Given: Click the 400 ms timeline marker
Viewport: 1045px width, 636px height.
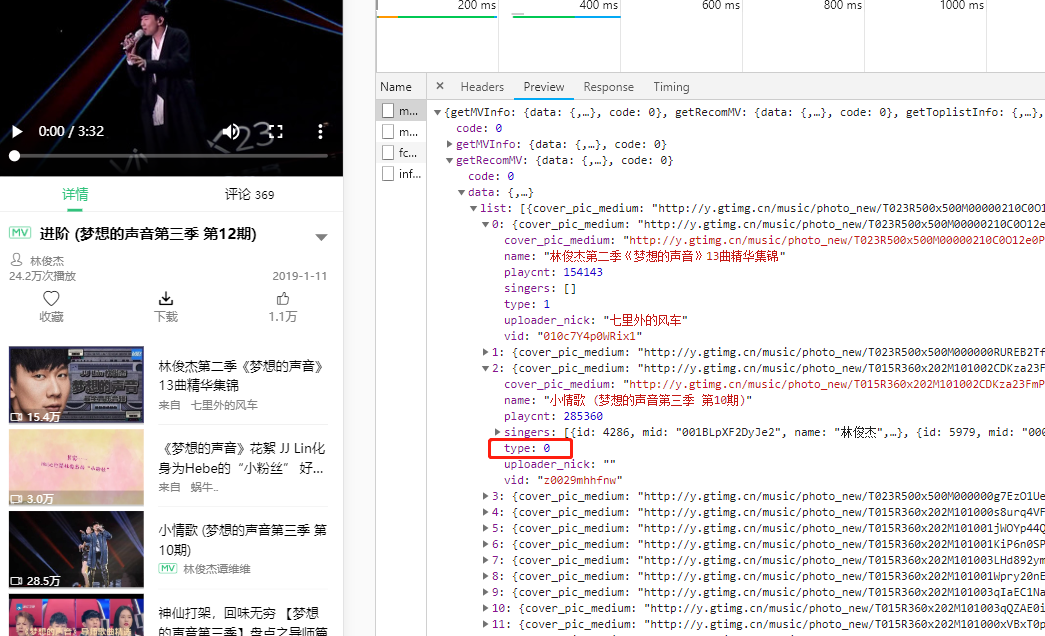Looking at the screenshot, I should coord(598,5).
